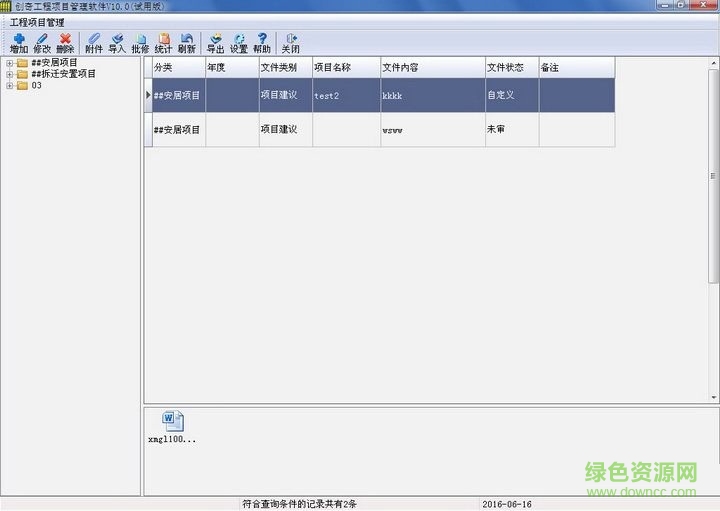This screenshot has height=511, width=720.
Task: Click the kkkk file content cell
Action: coord(433,95)
